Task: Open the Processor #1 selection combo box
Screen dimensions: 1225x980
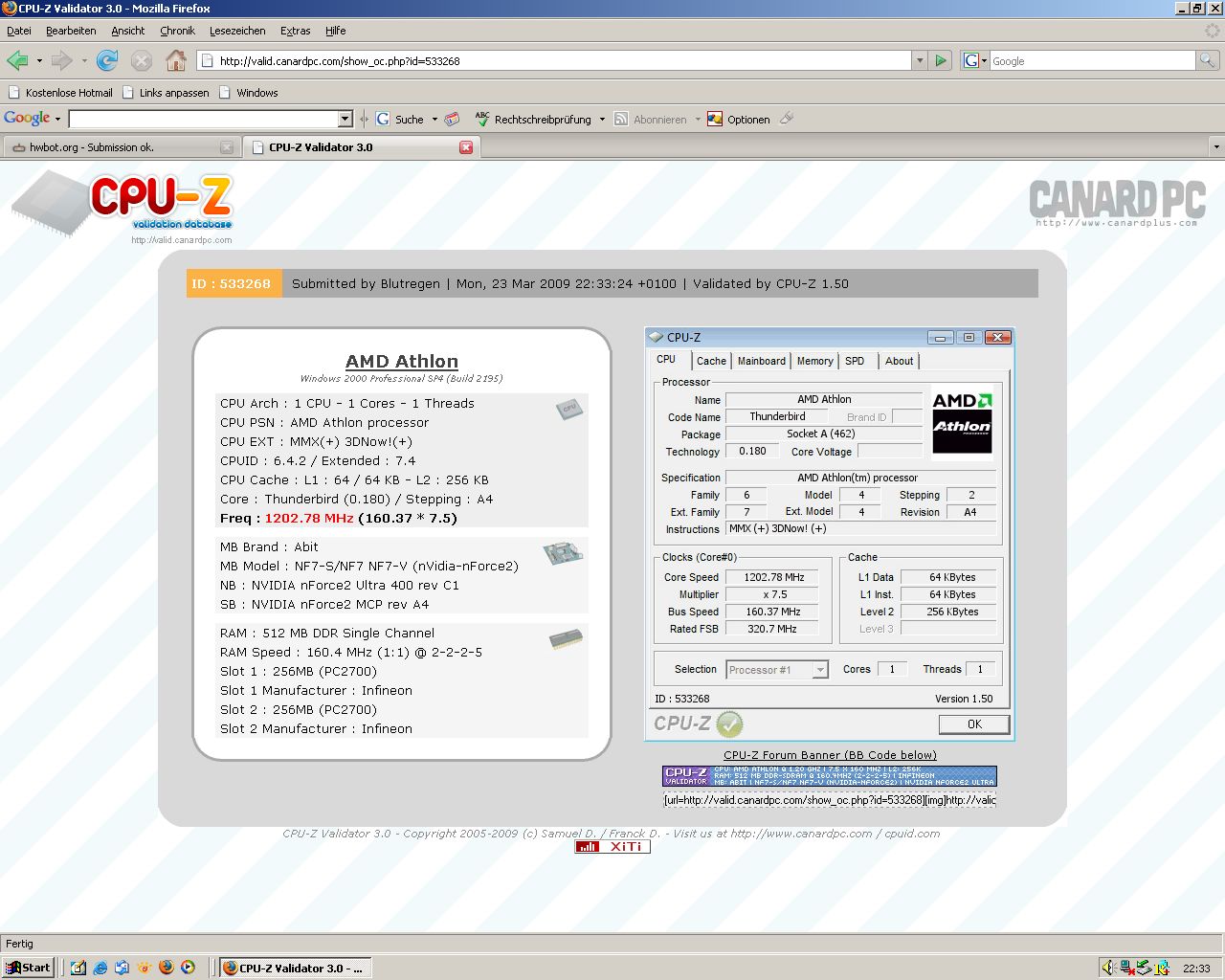Action: coord(777,670)
